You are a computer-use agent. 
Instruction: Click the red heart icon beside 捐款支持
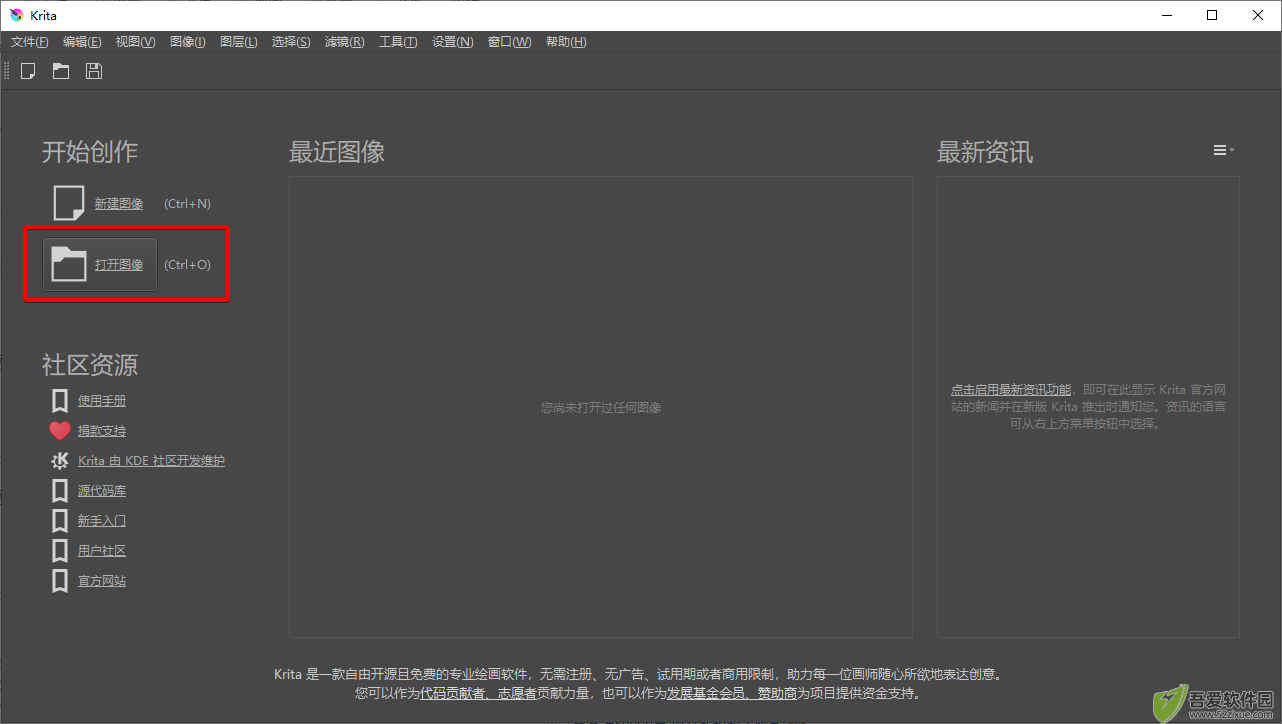pos(60,431)
